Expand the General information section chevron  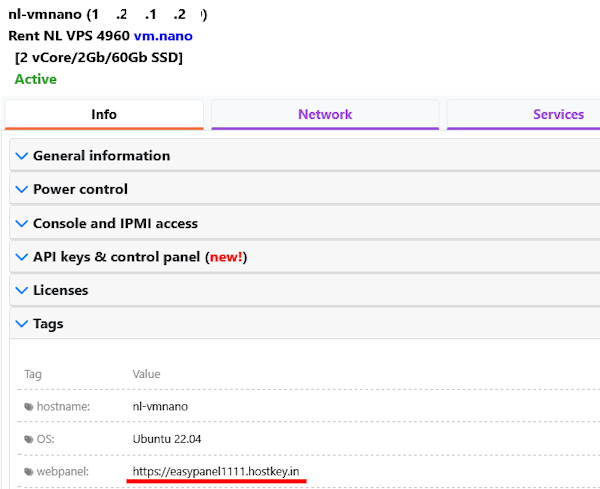(x=22, y=156)
